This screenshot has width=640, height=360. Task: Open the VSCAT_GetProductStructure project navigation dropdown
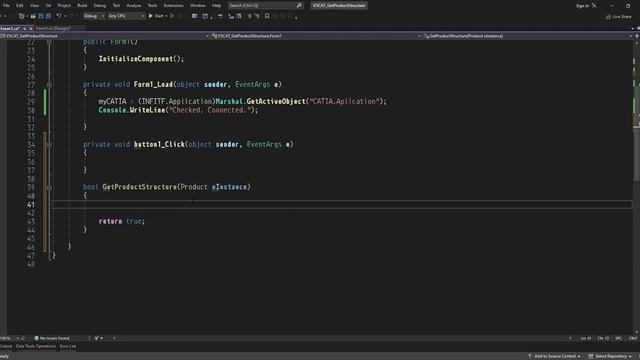point(104,36)
